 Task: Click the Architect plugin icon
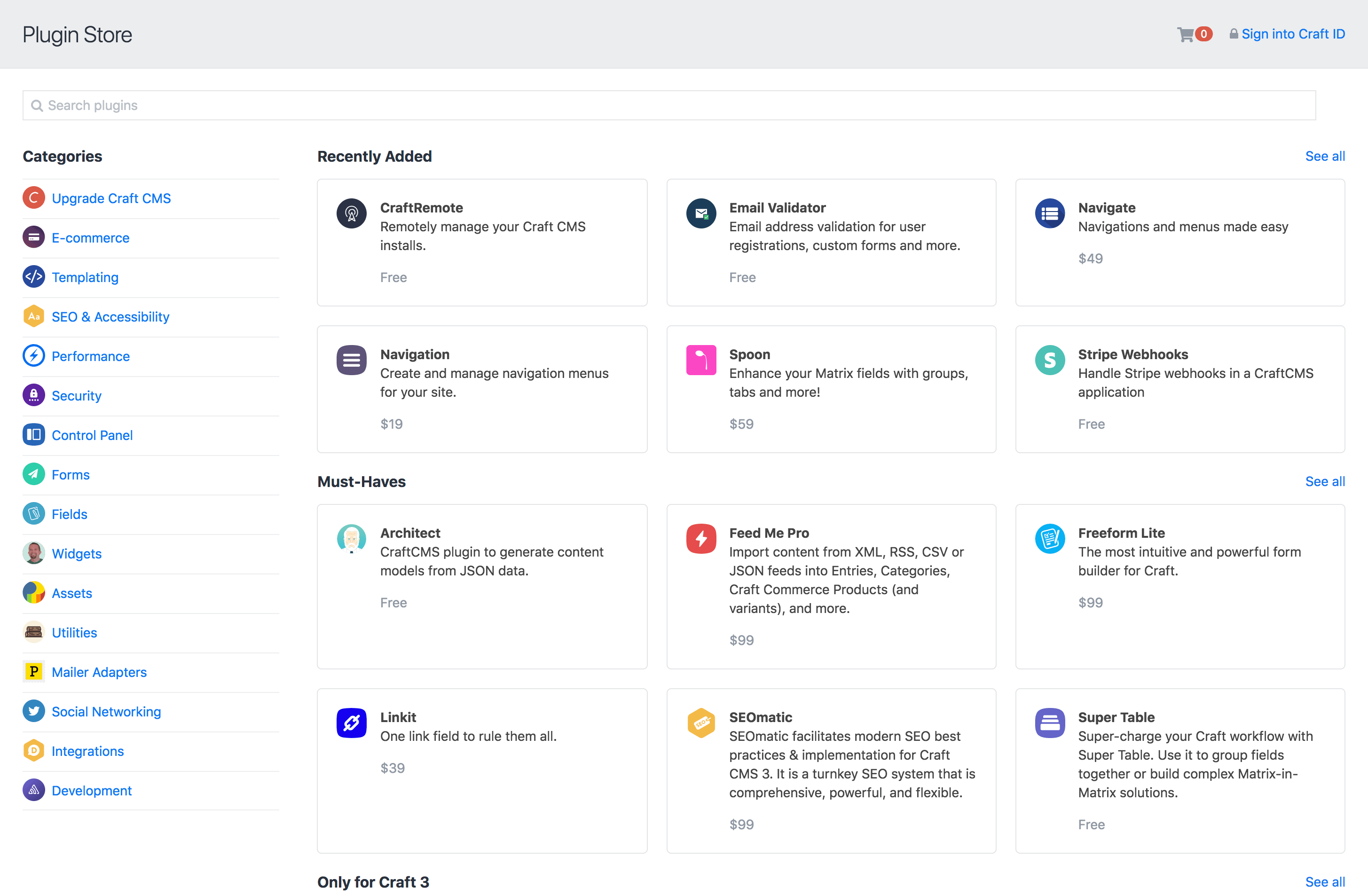[x=352, y=539]
